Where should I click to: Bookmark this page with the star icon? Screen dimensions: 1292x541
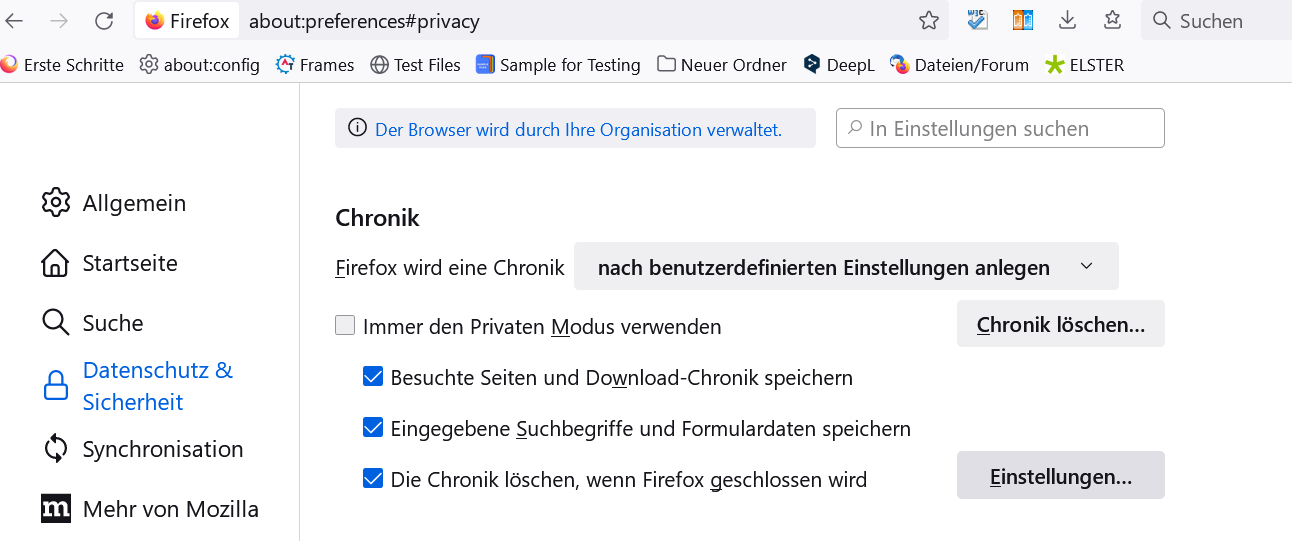929,21
